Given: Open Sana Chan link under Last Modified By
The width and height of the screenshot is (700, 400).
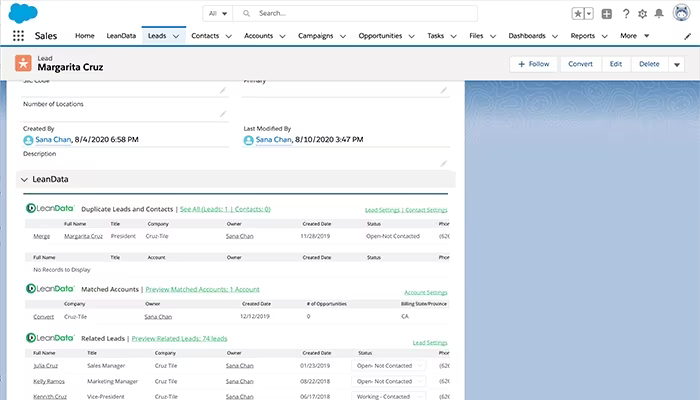Looking at the screenshot, I should (274, 140).
